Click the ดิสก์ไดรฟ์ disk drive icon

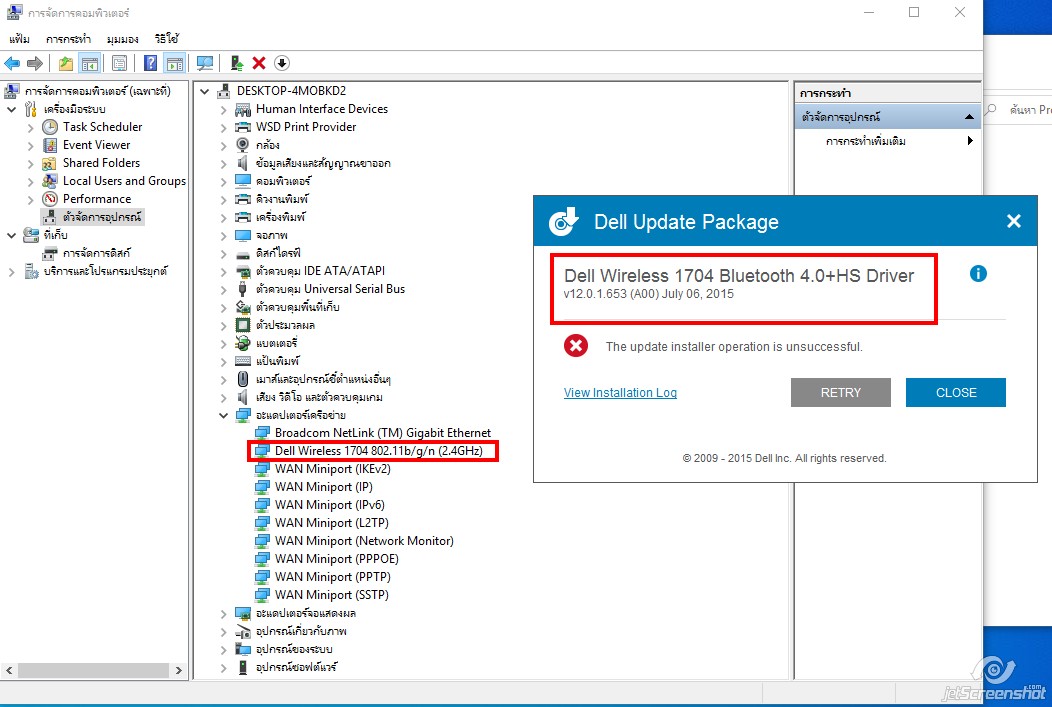point(243,254)
